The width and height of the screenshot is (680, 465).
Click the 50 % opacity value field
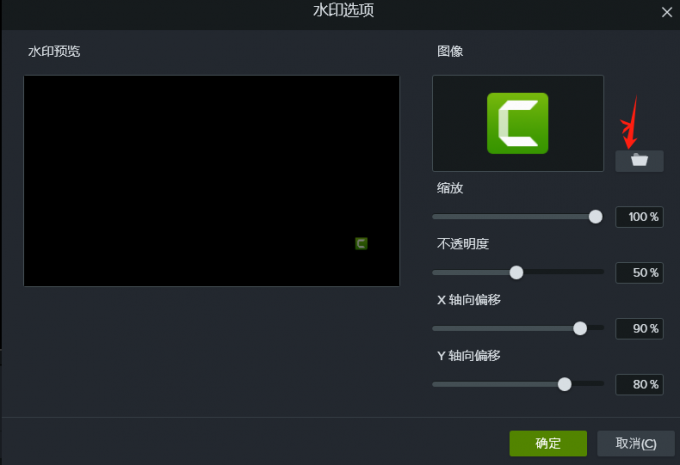[x=639, y=273]
